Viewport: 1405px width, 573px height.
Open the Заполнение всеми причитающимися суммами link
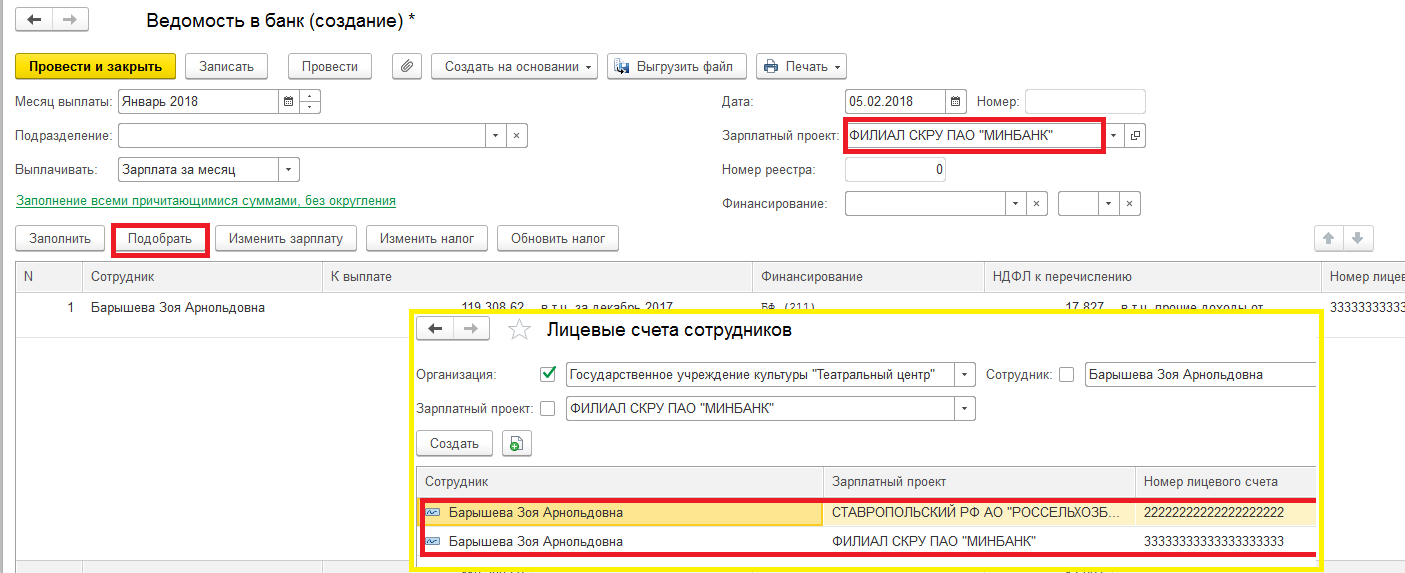tap(206, 200)
